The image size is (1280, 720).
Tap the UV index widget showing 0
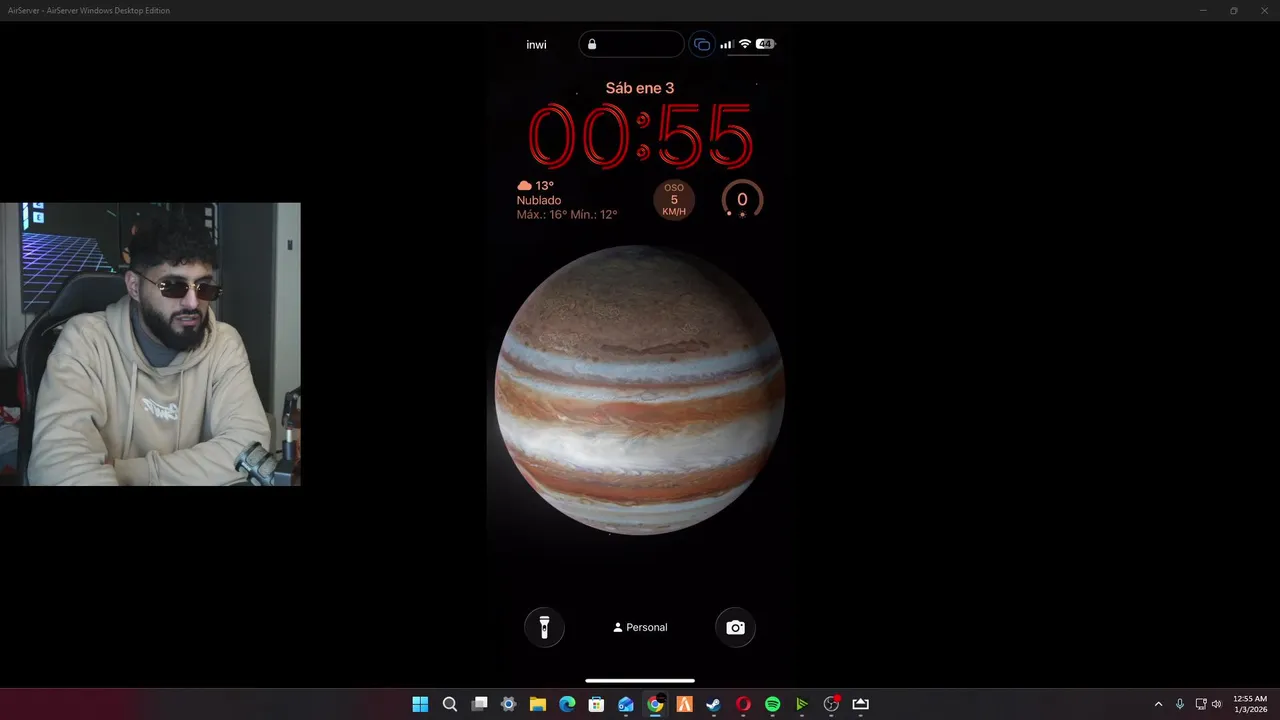(x=742, y=200)
